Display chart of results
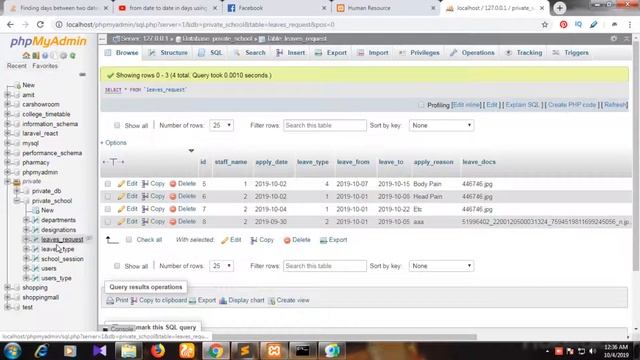This screenshot has width=640, height=360. pos(242,300)
